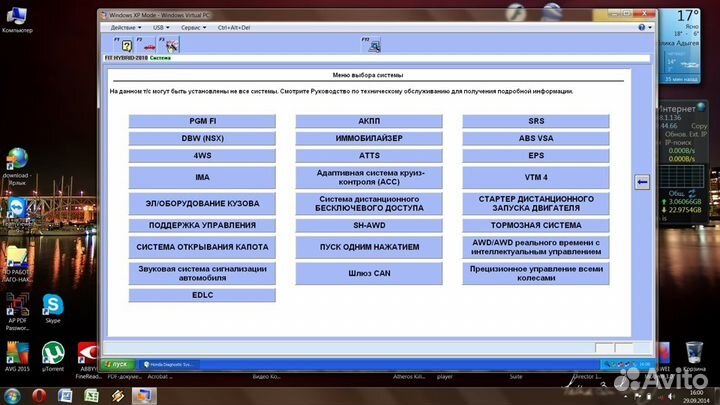Open Excel from the taskbar
The width and height of the screenshot is (720, 405).
tap(91, 395)
